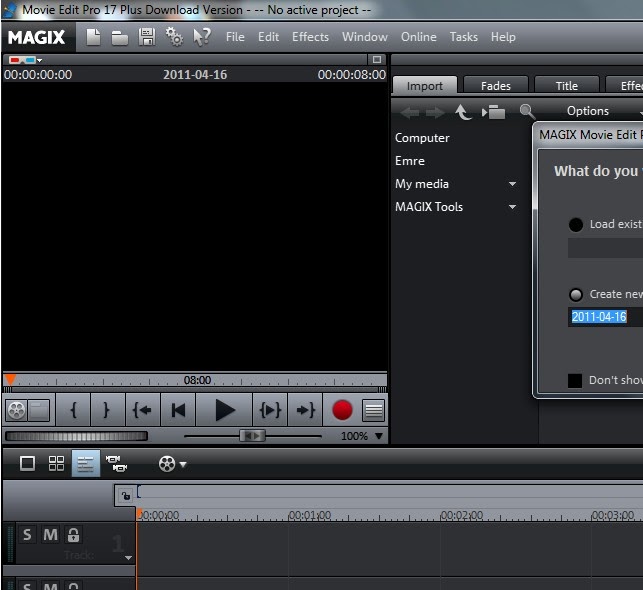Open the Online menu
The height and width of the screenshot is (590, 643).
(x=419, y=37)
